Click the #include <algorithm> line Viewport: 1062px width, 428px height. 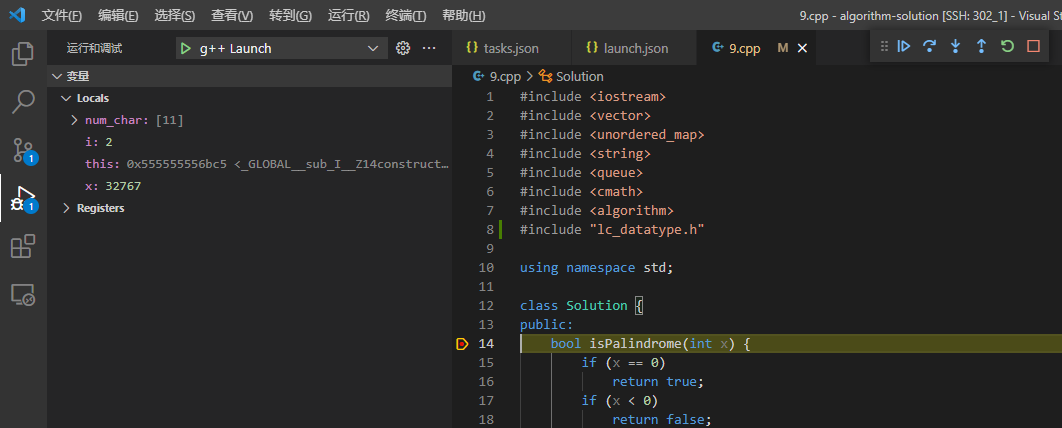pos(597,211)
